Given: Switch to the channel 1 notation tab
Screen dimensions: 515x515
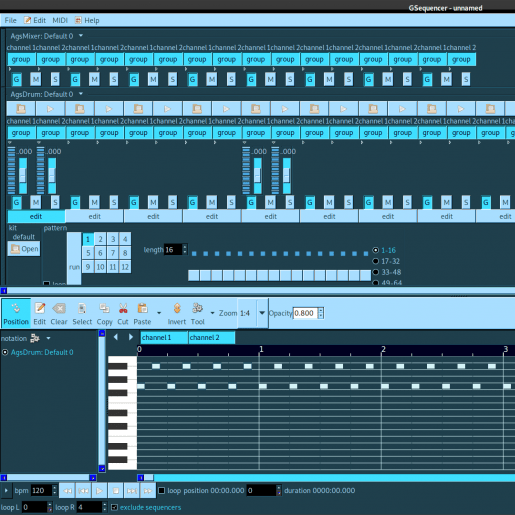Looking at the screenshot, I should (164, 338).
